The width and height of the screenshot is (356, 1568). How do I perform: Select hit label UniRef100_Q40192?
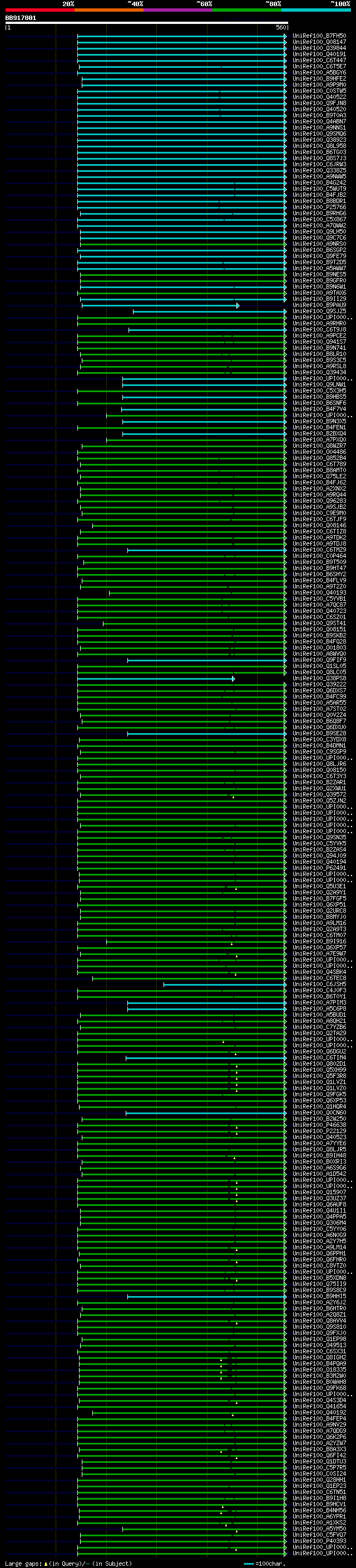(x=319, y=1412)
